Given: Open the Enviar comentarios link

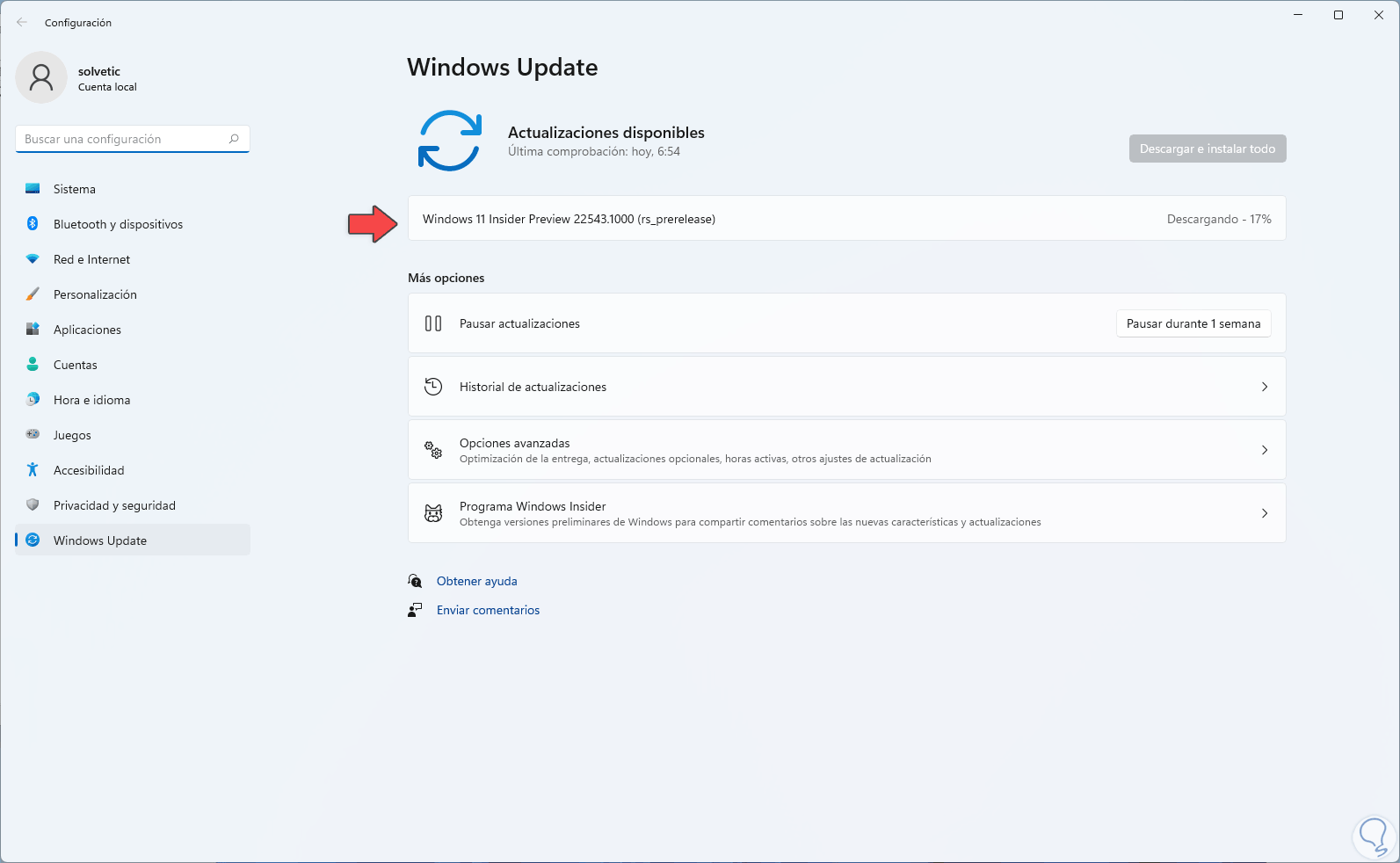Looking at the screenshot, I should pyautogui.click(x=488, y=610).
